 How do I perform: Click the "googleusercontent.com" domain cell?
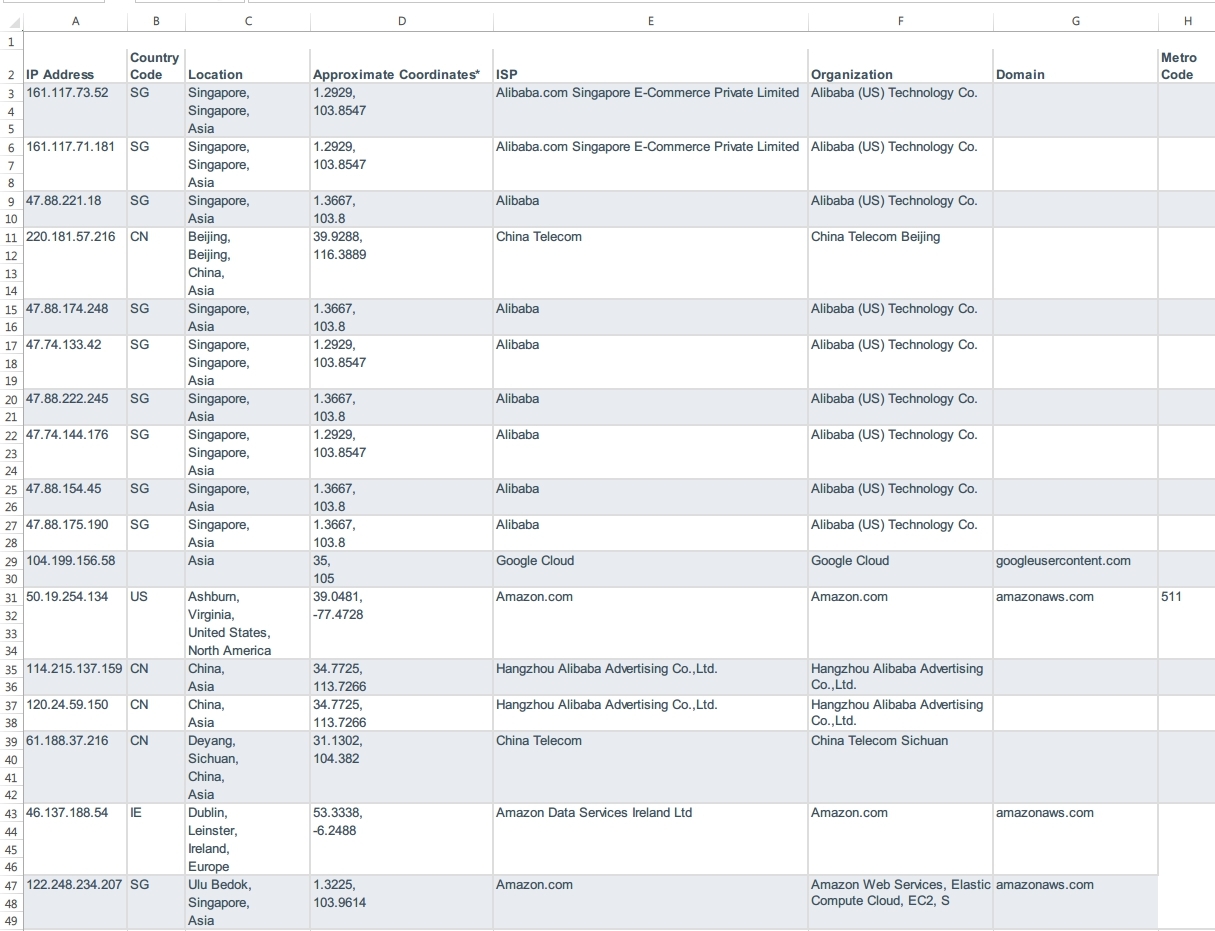pyautogui.click(x=1075, y=569)
